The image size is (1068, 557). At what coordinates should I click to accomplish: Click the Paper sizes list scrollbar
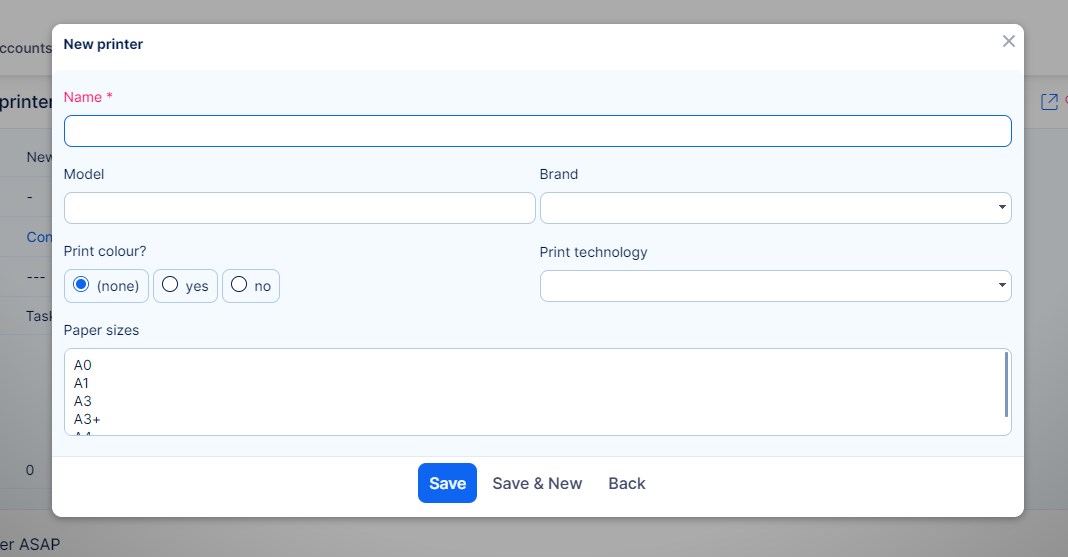coord(1005,385)
